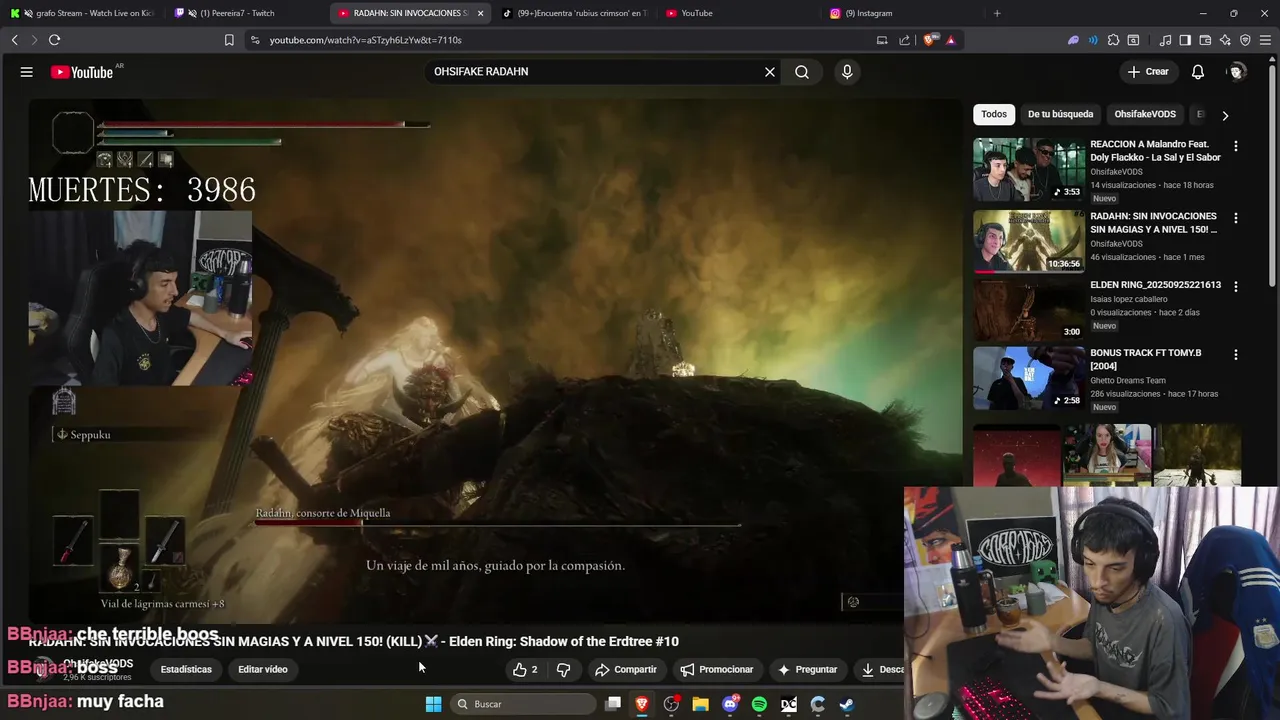Screen dimensions: 1280x720
Task: Select the OhsifakeVODS filter chip
Action: 1145,114
